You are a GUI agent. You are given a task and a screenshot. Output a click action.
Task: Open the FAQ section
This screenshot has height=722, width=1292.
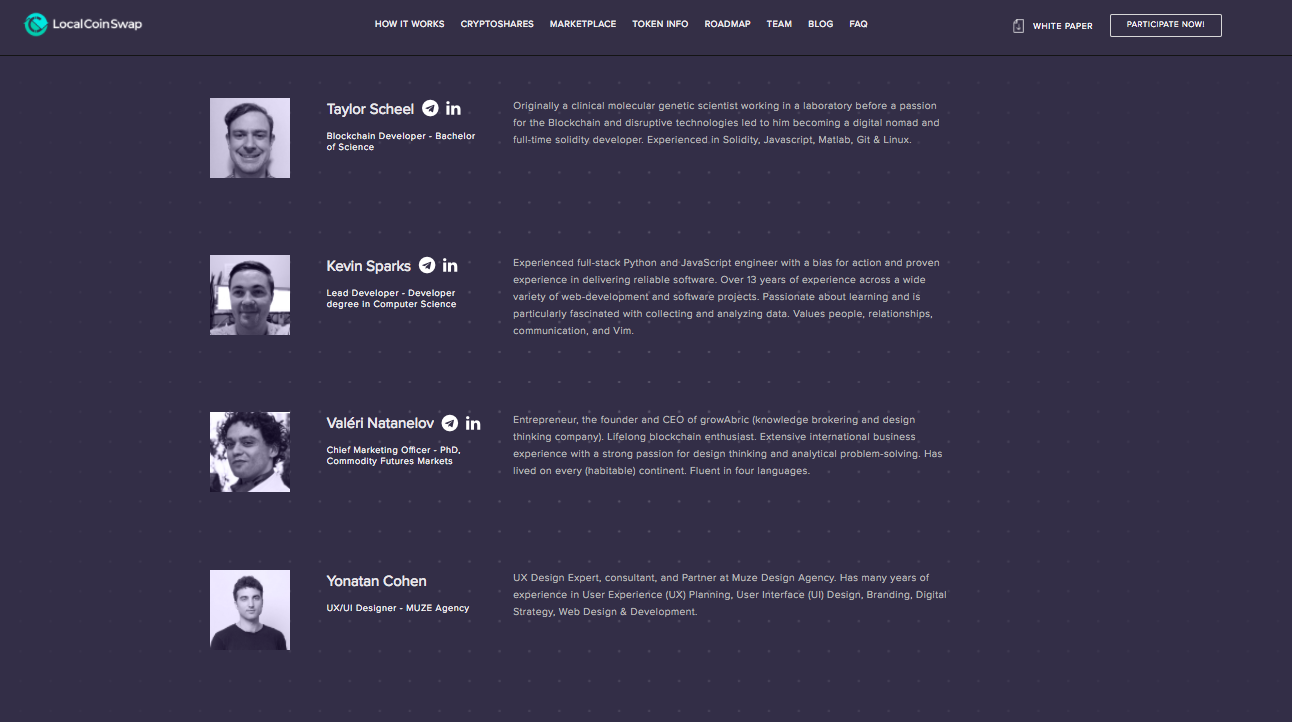(858, 24)
